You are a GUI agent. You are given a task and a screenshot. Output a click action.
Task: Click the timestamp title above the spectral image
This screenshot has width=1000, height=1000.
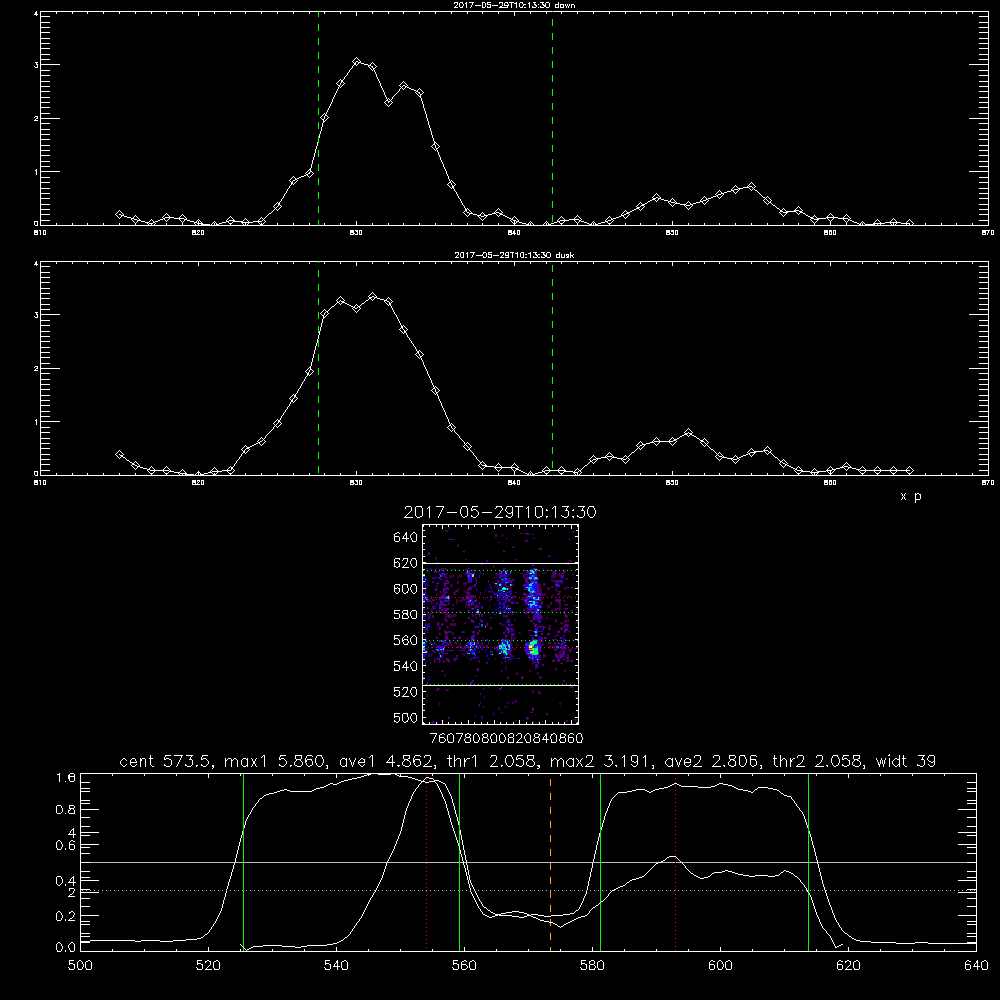(x=500, y=512)
